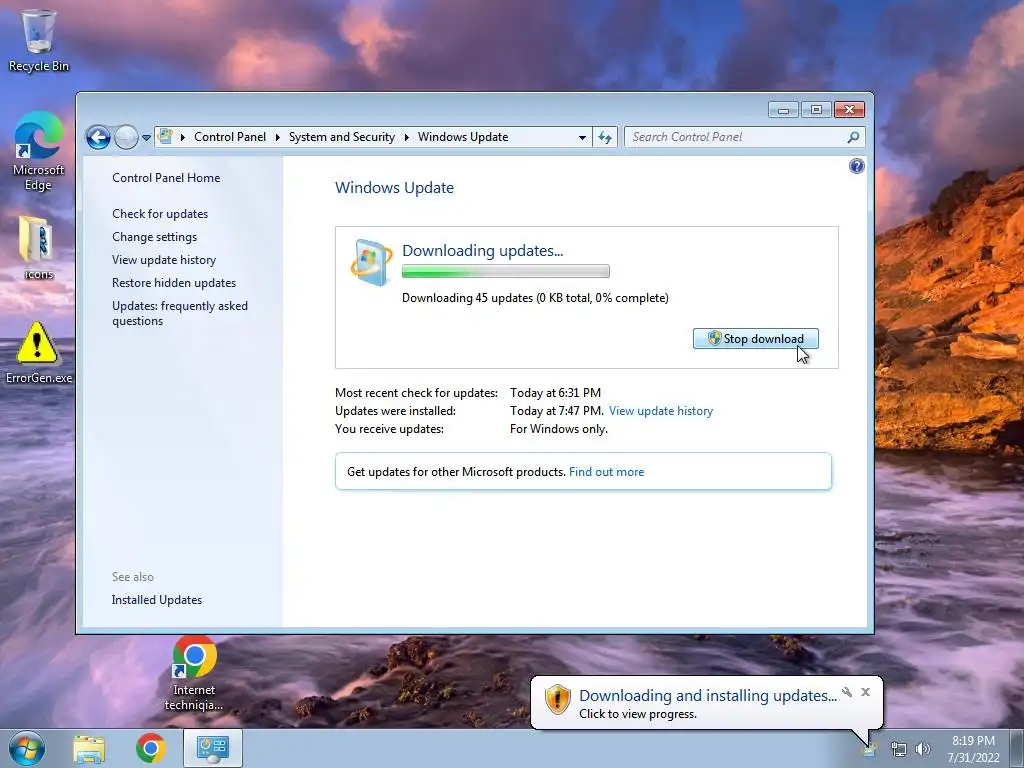The height and width of the screenshot is (768, 1024).
Task: Open Windows Explorer from taskbar
Action: (x=89, y=748)
